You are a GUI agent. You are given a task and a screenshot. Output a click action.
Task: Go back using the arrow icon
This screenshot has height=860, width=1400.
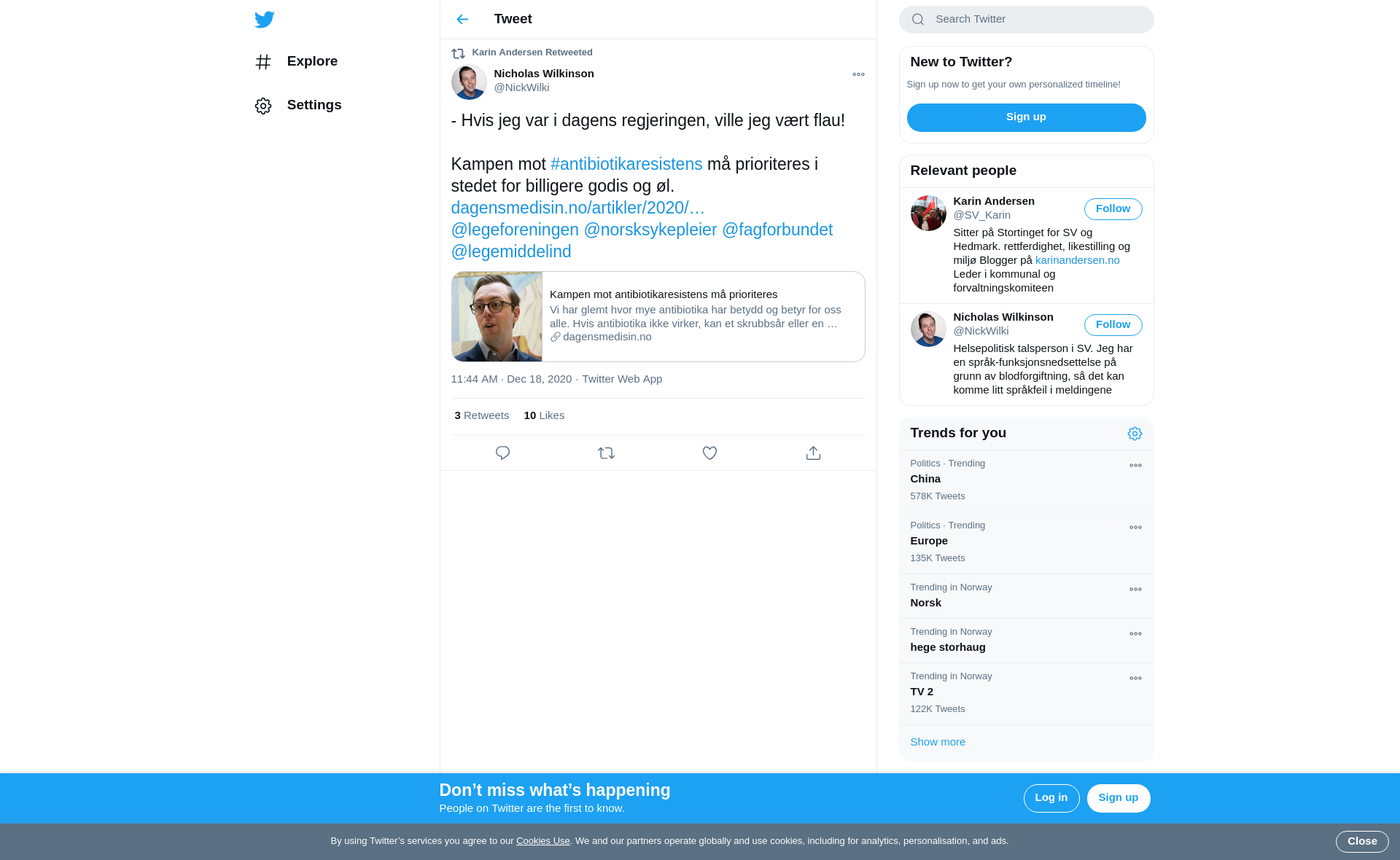pyautogui.click(x=462, y=20)
